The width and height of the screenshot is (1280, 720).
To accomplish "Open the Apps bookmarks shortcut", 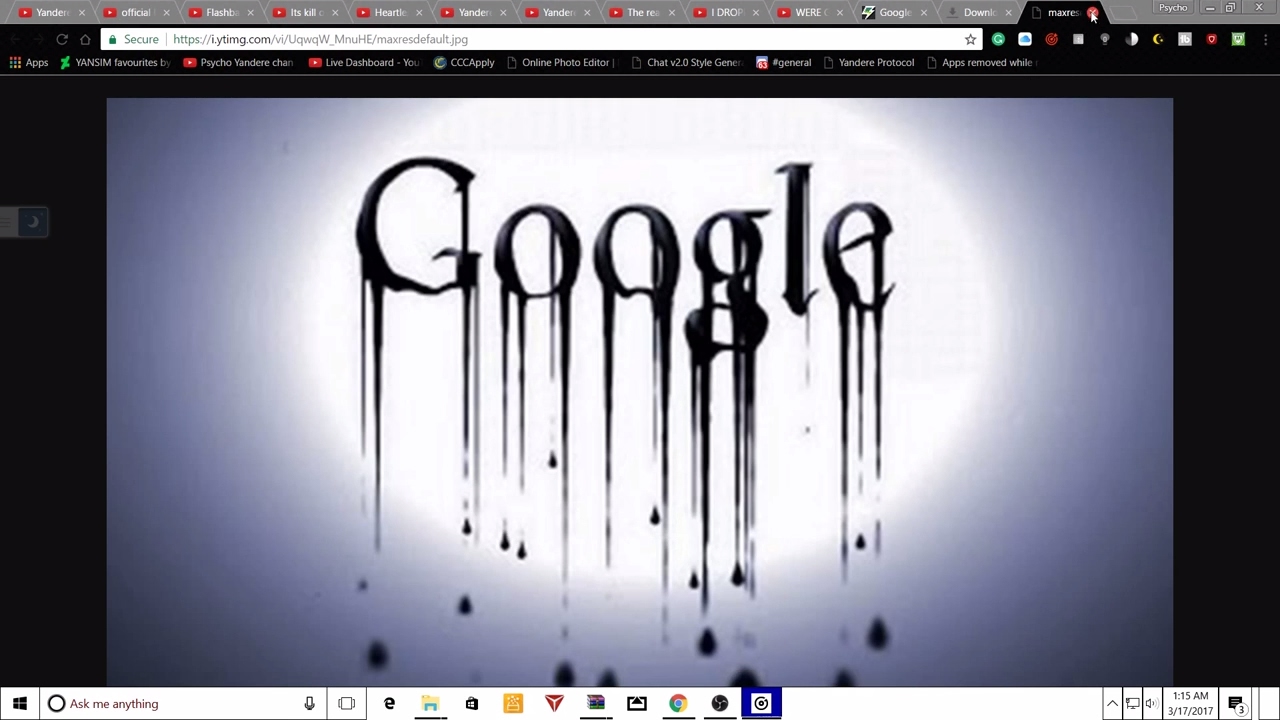I will point(29,62).
